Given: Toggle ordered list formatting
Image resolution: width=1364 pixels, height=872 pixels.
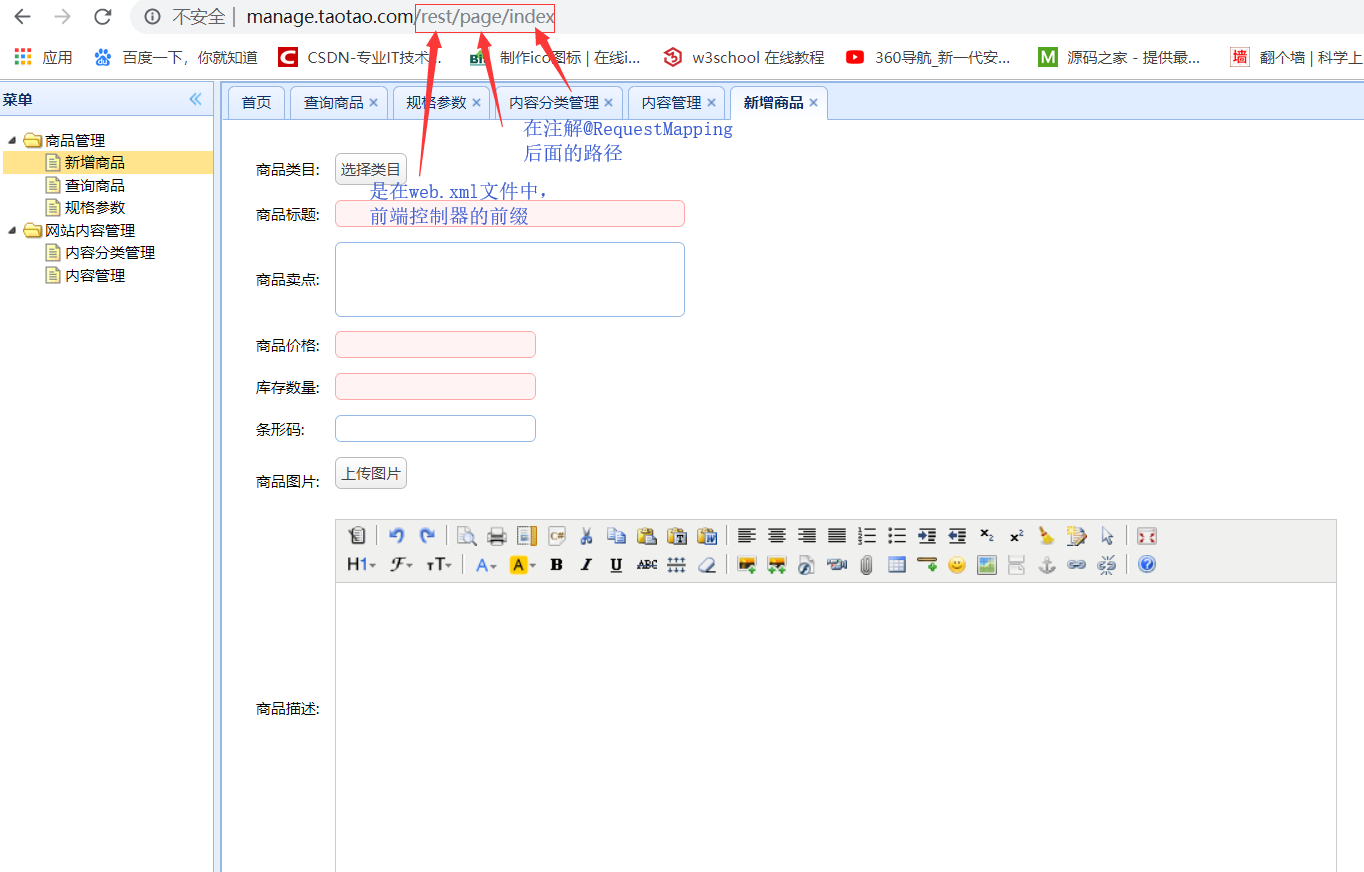Looking at the screenshot, I should [x=866, y=536].
